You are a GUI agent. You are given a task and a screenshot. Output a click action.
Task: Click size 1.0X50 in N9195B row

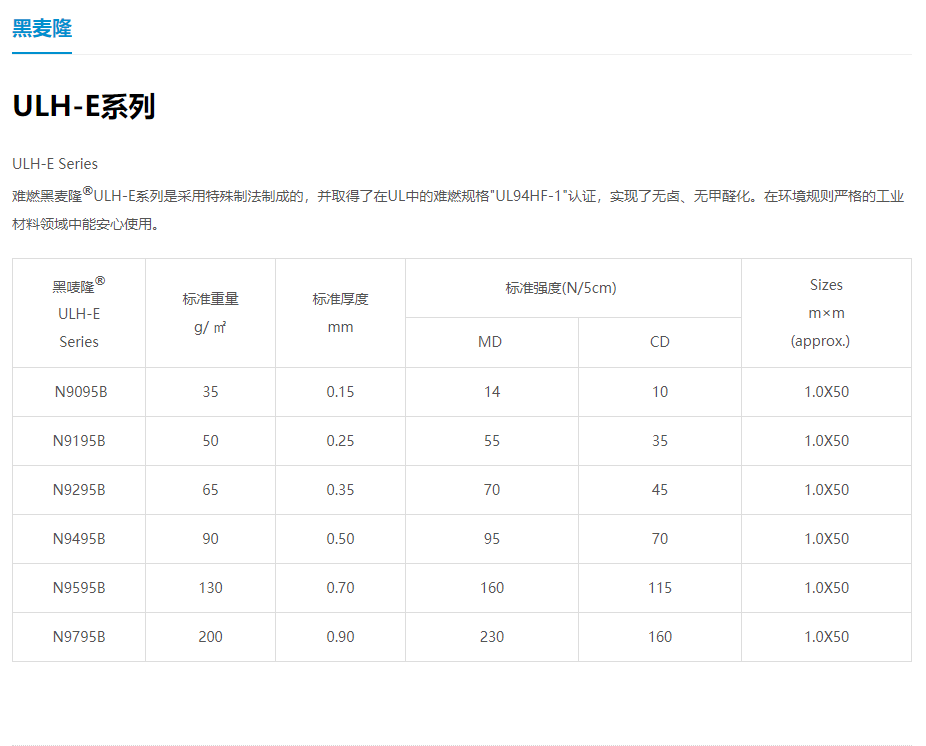coord(826,441)
